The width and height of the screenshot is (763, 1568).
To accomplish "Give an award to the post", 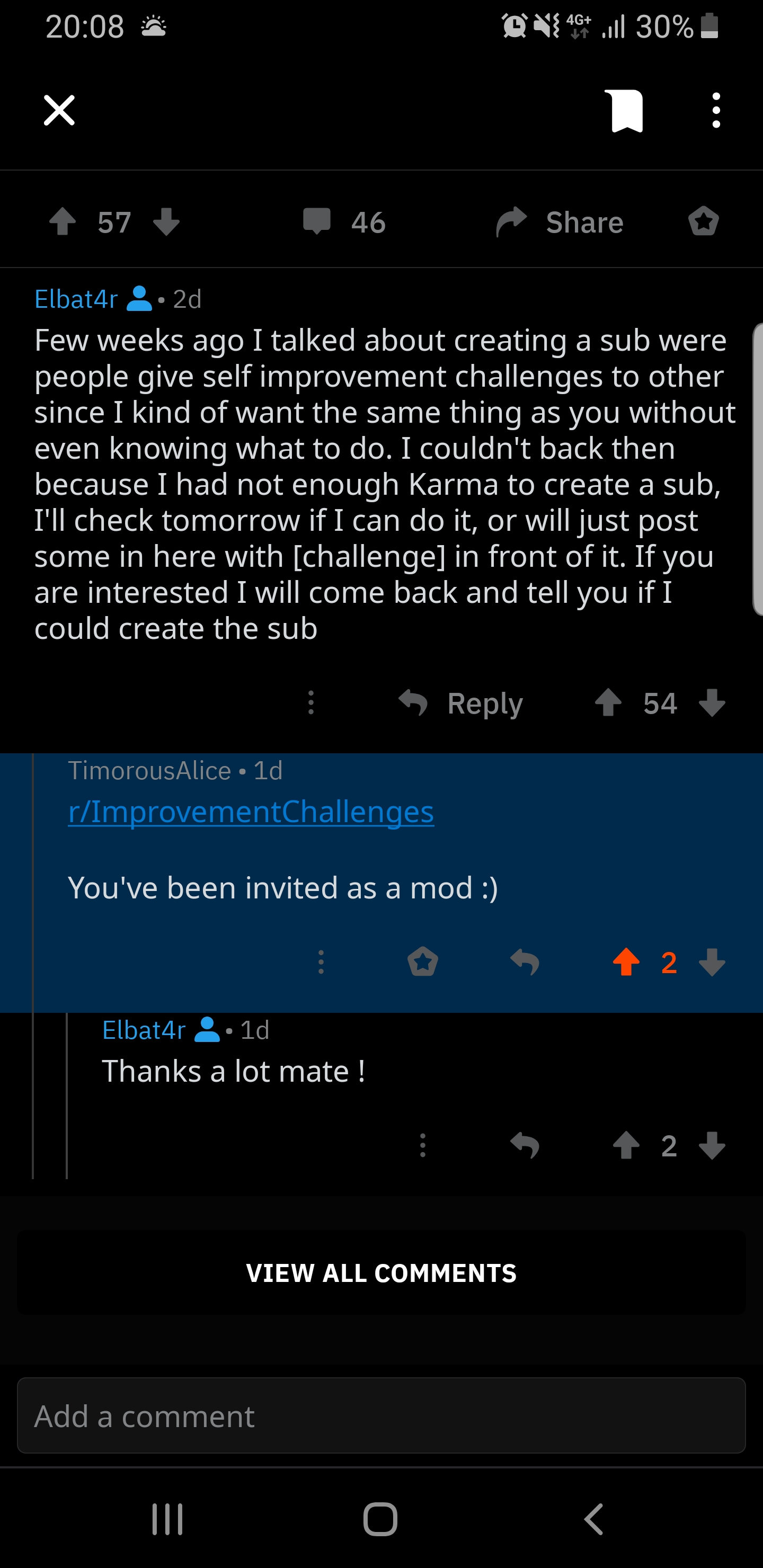I will click(703, 222).
